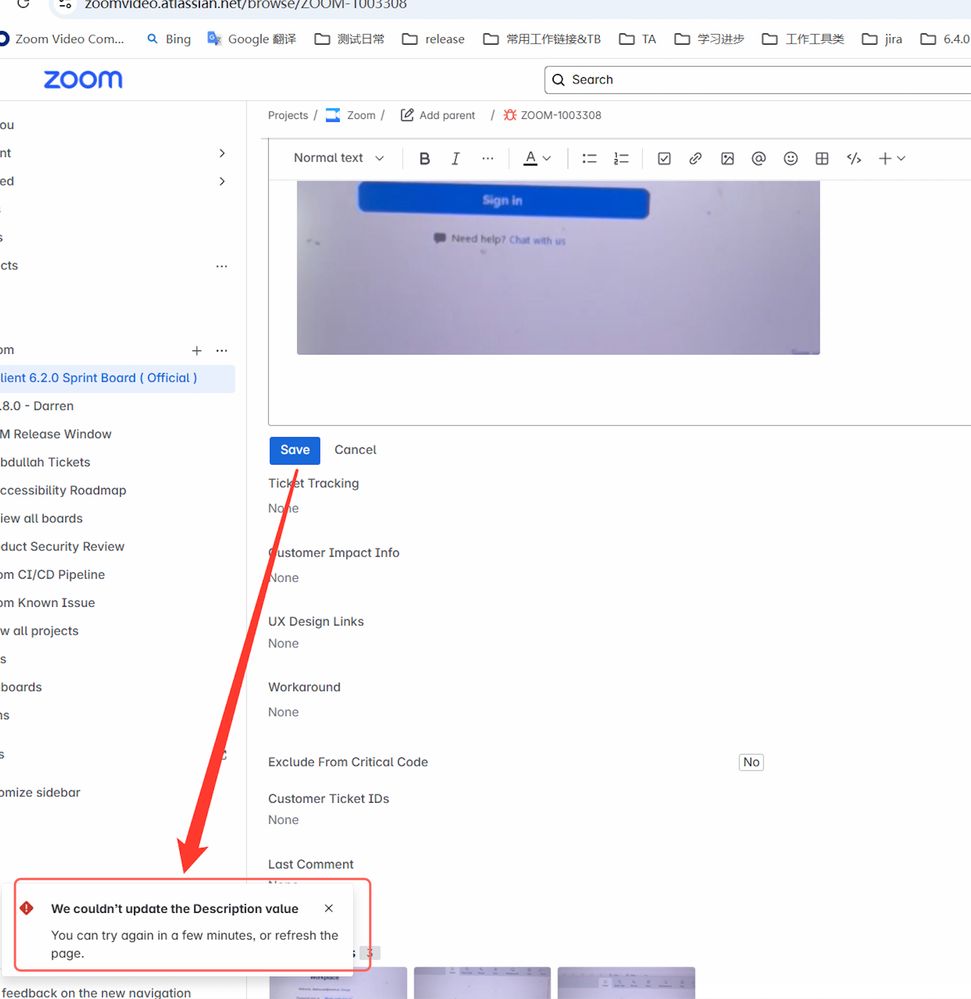Screen dimensions: 971x999
Task: Open Product Security Review project
Action: 62,546
